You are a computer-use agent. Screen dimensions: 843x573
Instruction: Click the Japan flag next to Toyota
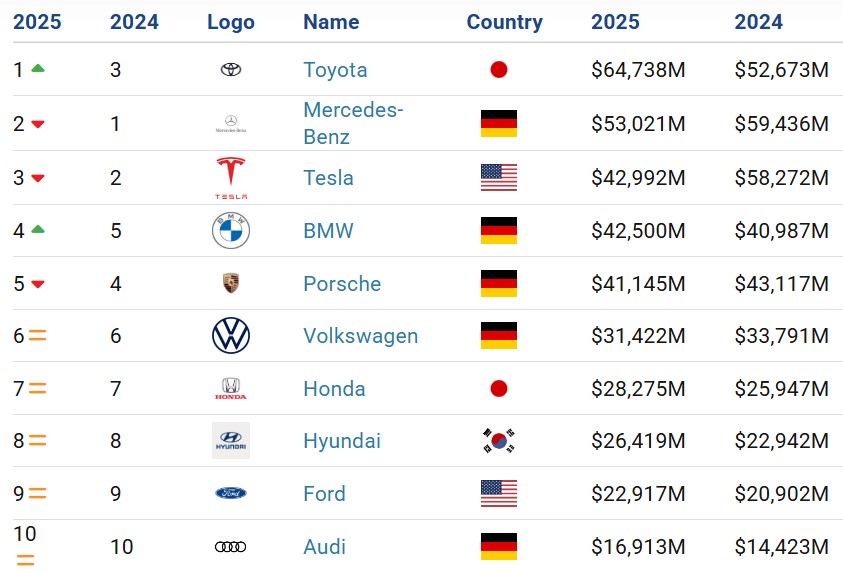[x=498, y=69]
